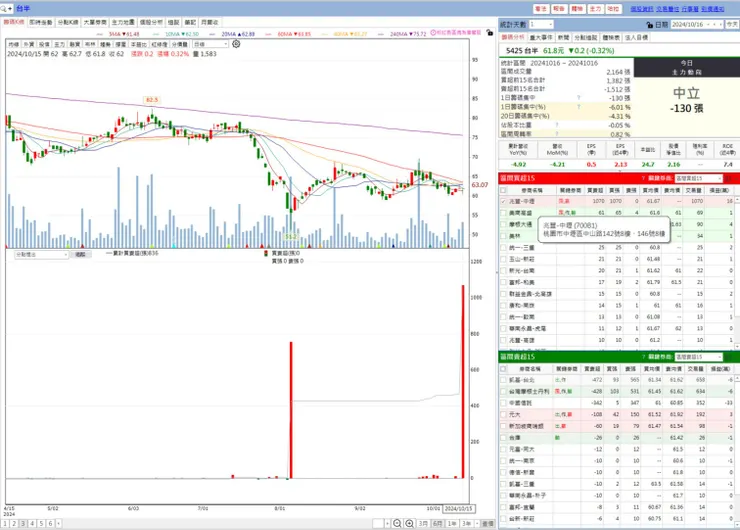Screen dimensions: 740x530
Task: Open the 關鍵券商 dropdown in the 買超 header
Action: point(698,178)
